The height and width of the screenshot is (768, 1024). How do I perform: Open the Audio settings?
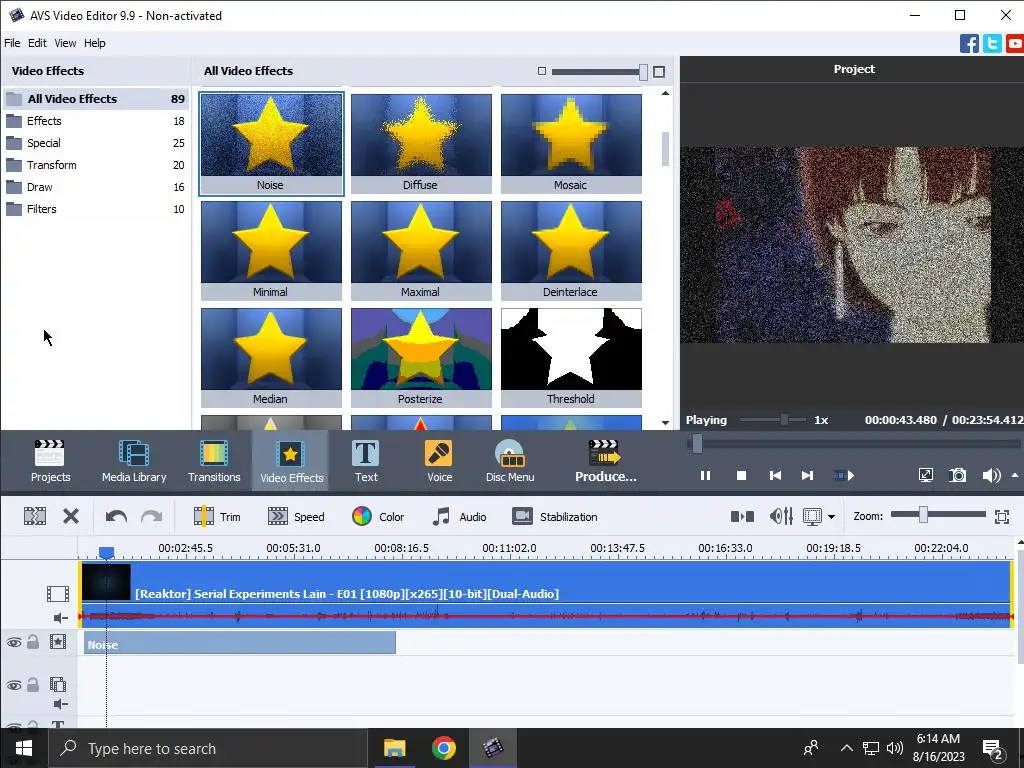[x=459, y=517]
